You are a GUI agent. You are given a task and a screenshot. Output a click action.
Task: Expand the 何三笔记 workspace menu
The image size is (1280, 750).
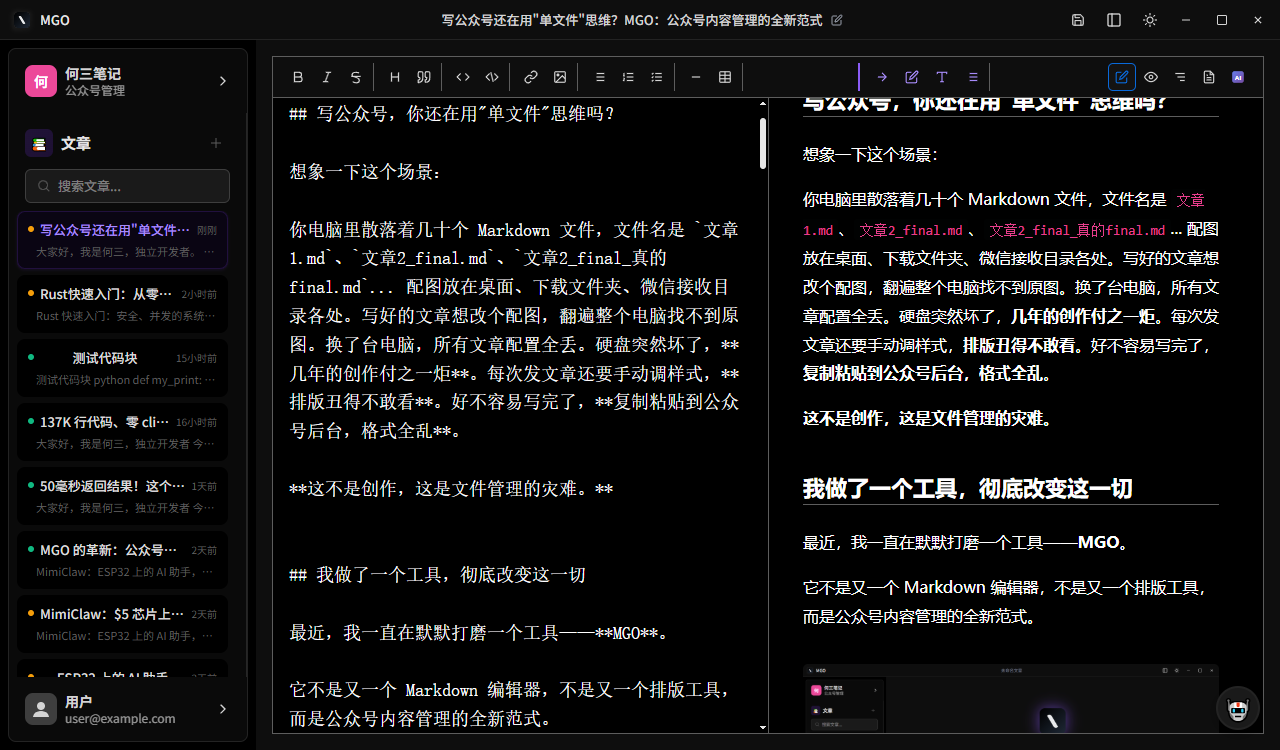coord(222,80)
